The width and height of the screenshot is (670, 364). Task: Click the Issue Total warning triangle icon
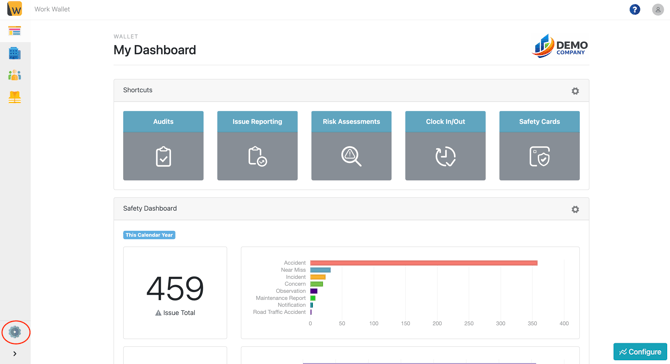(158, 313)
